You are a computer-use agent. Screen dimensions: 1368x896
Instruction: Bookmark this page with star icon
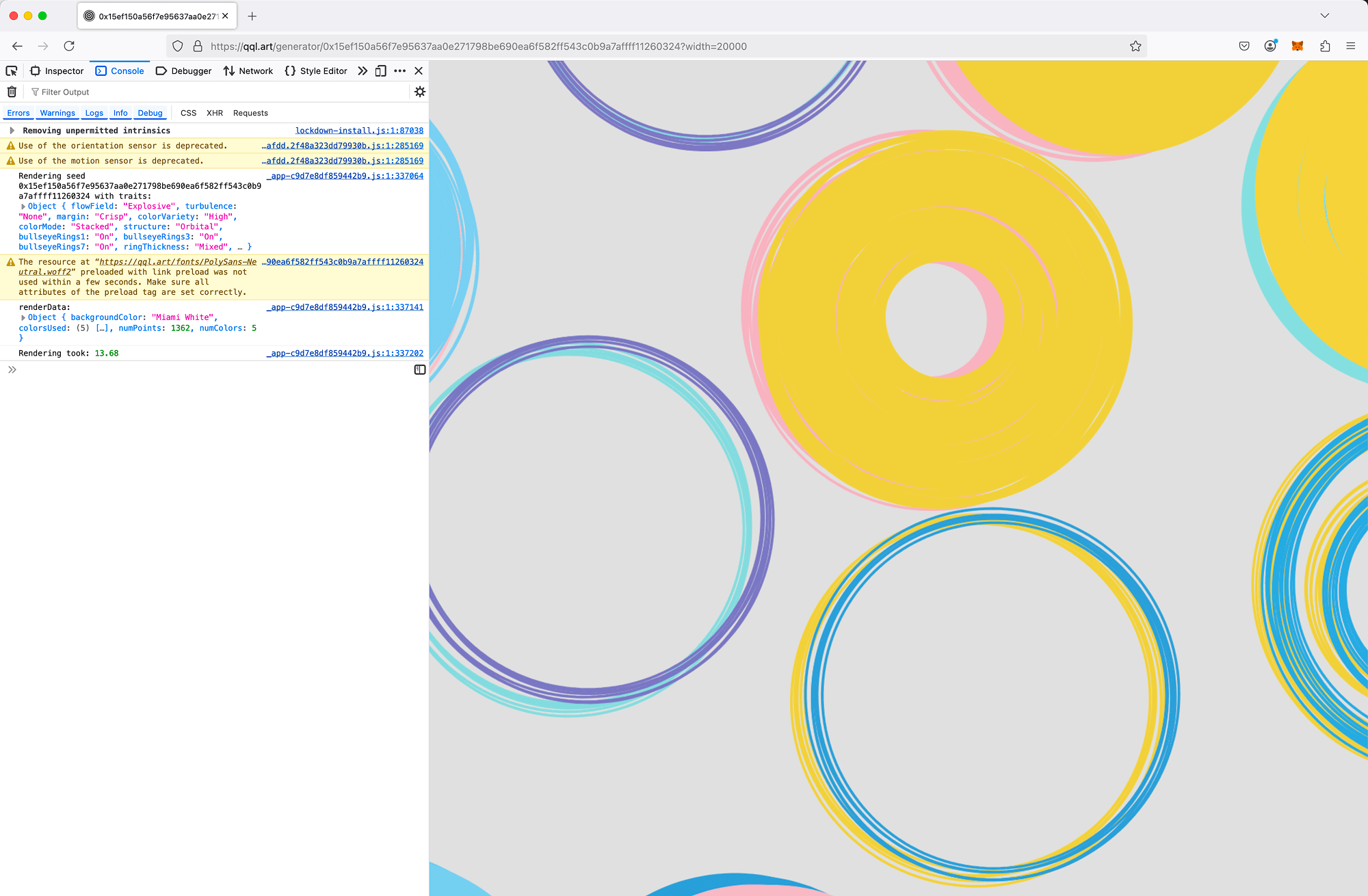[1135, 47]
